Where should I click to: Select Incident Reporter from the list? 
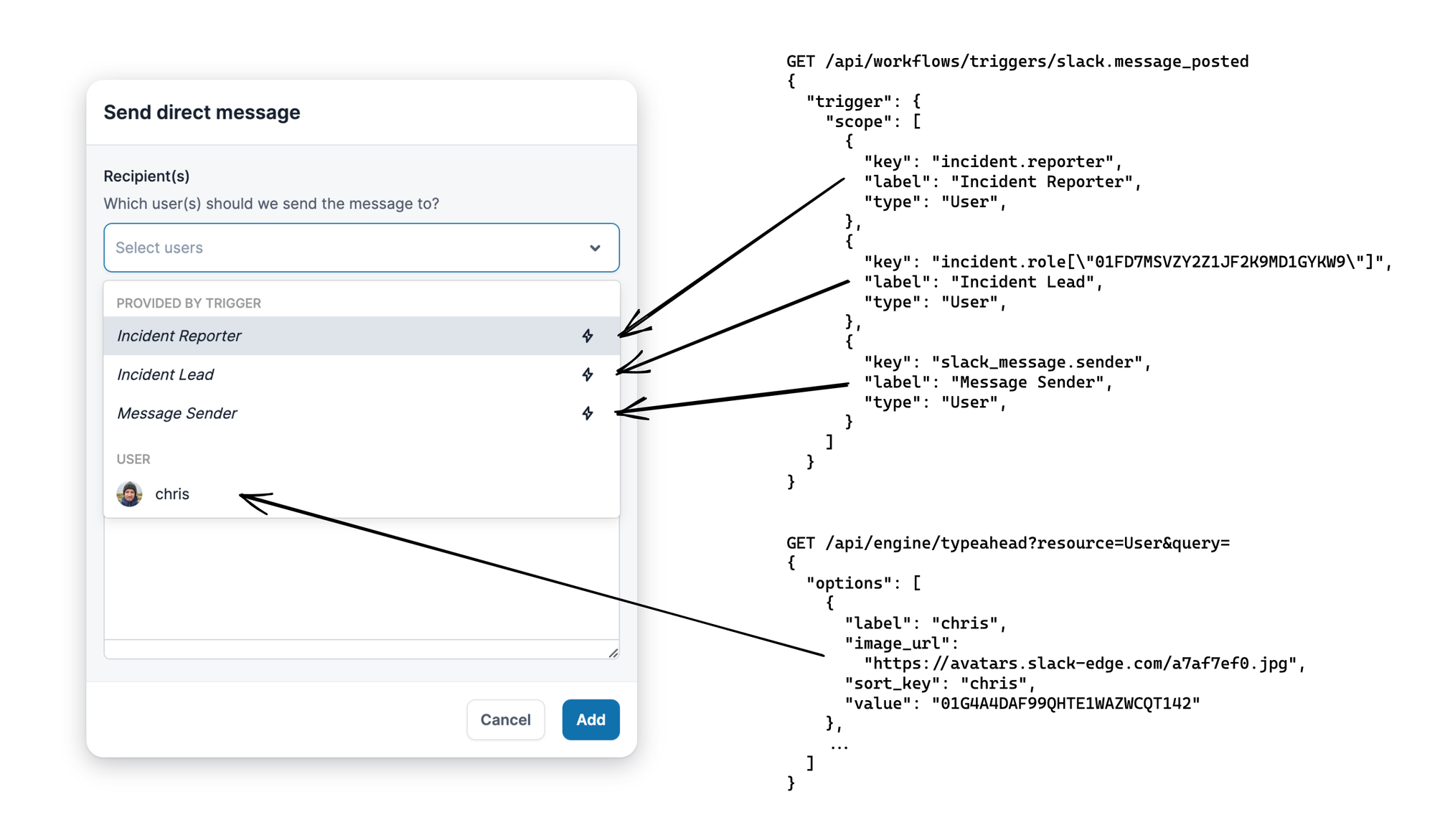179,336
